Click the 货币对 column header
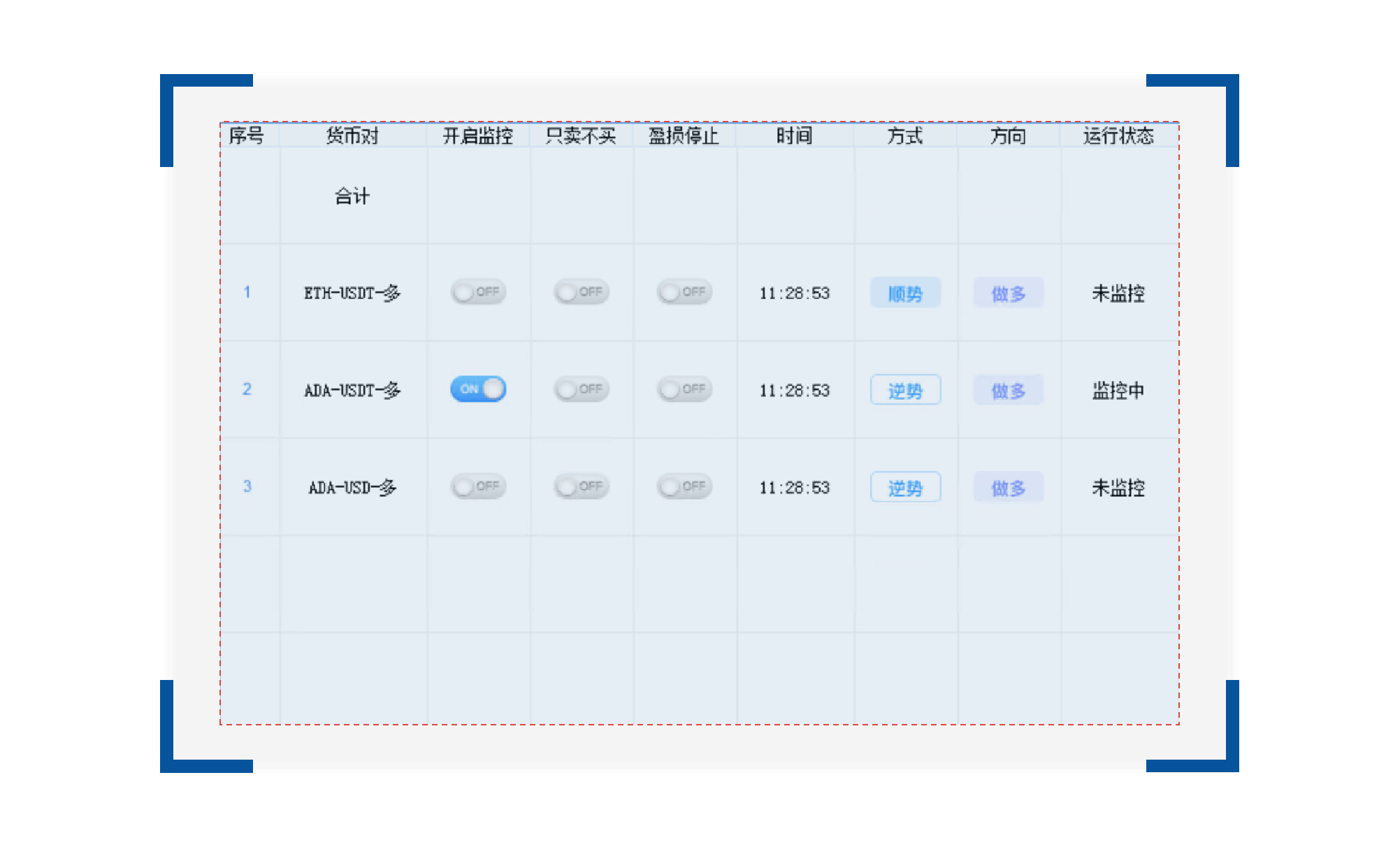Image resolution: width=1400 pixels, height=847 pixels. pyautogui.click(x=352, y=136)
